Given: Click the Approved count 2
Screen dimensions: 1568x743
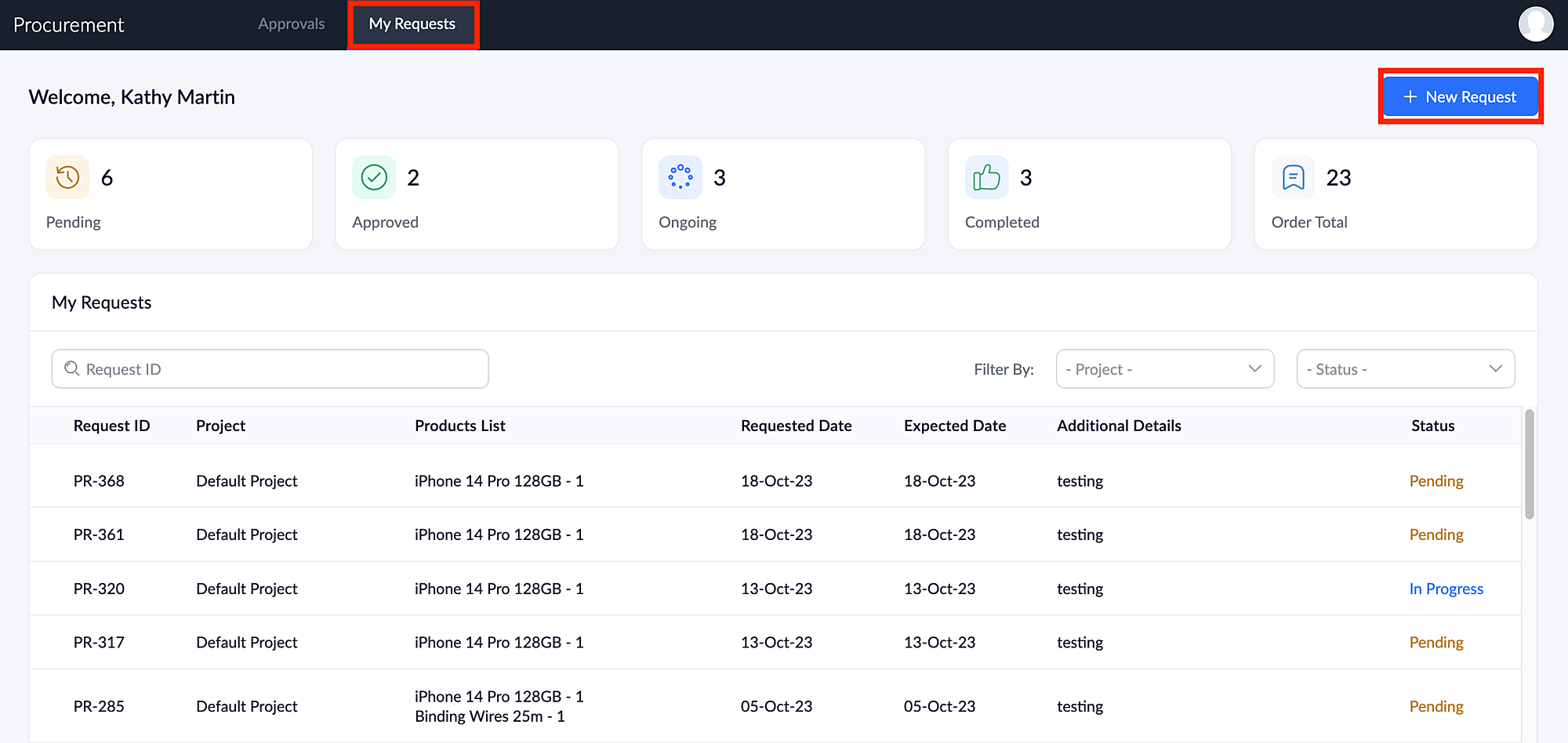Looking at the screenshot, I should tap(413, 178).
